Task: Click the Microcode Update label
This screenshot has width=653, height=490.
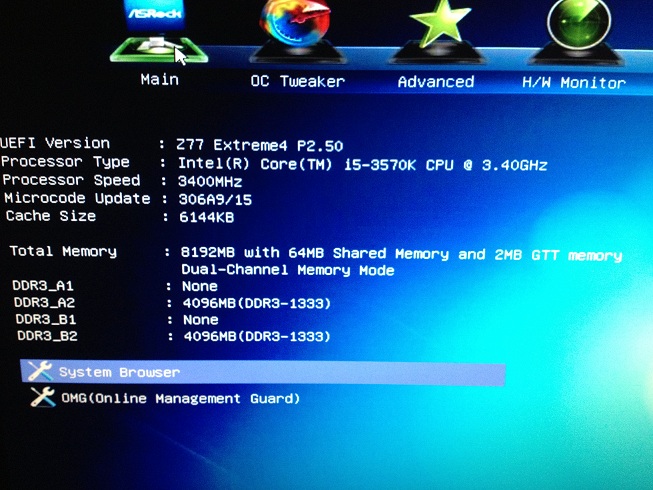Action: [77, 198]
